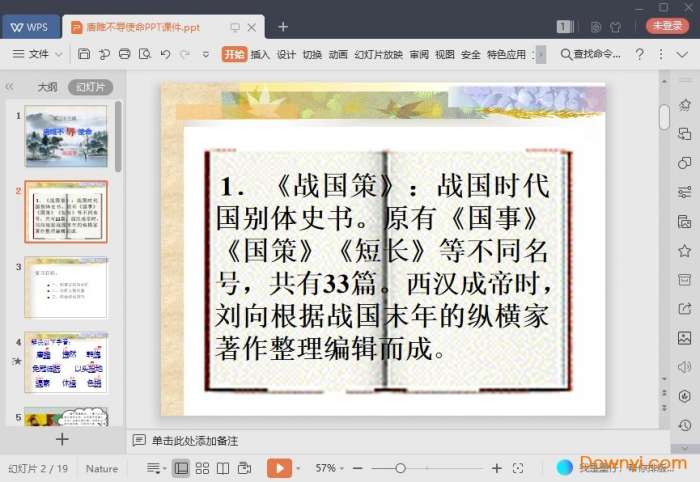Screen dimensions: 700x482
Task: Open the 插入 ribbon tab
Action: 260,54
